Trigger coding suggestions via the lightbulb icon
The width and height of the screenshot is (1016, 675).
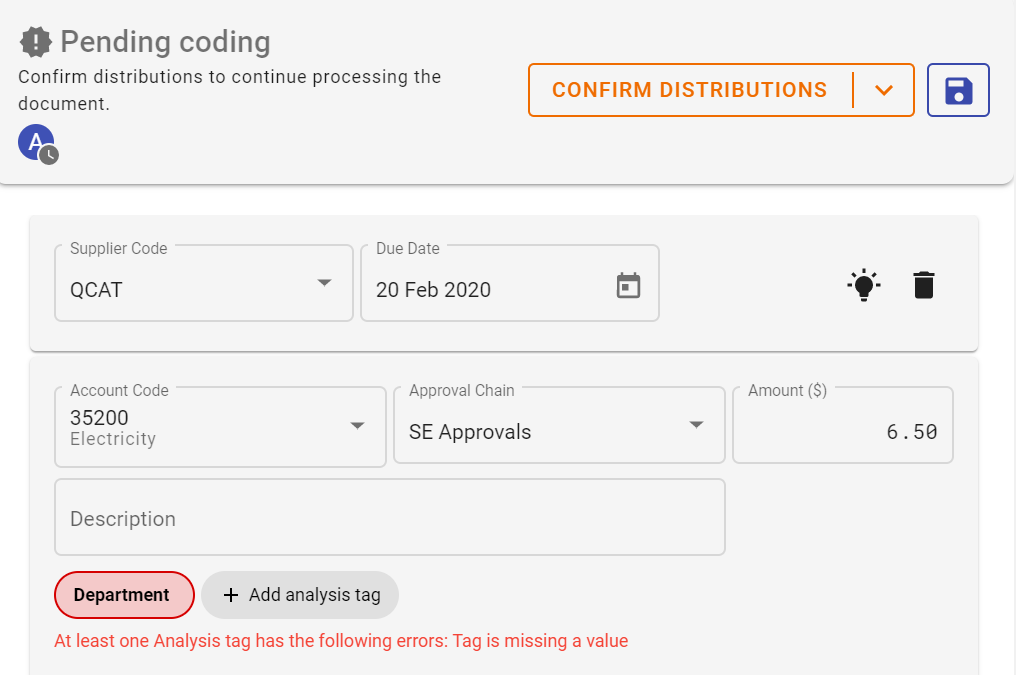[863, 284]
